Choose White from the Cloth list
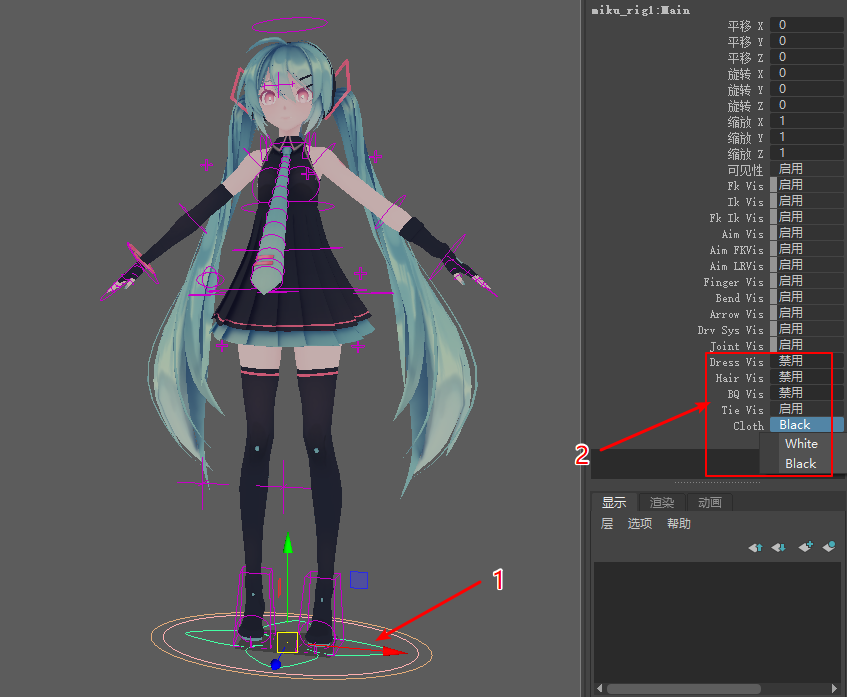The image size is (847, 697). point(801,444)
